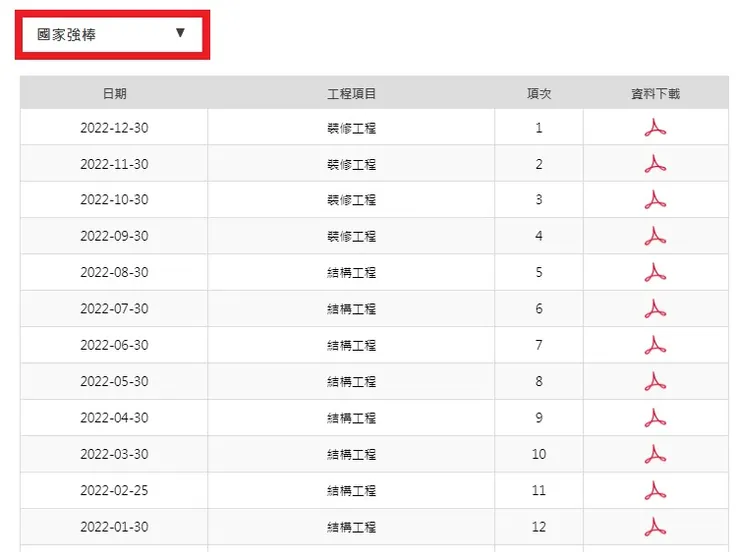Click the 工程項目 column header
Screen dimensions: 740x552
coord(351,94)
